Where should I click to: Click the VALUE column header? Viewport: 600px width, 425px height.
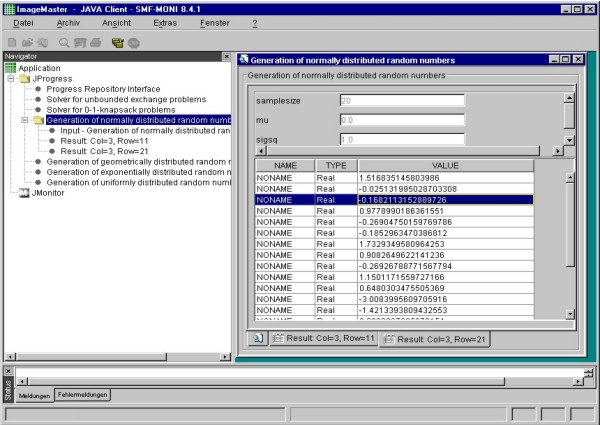445,164
